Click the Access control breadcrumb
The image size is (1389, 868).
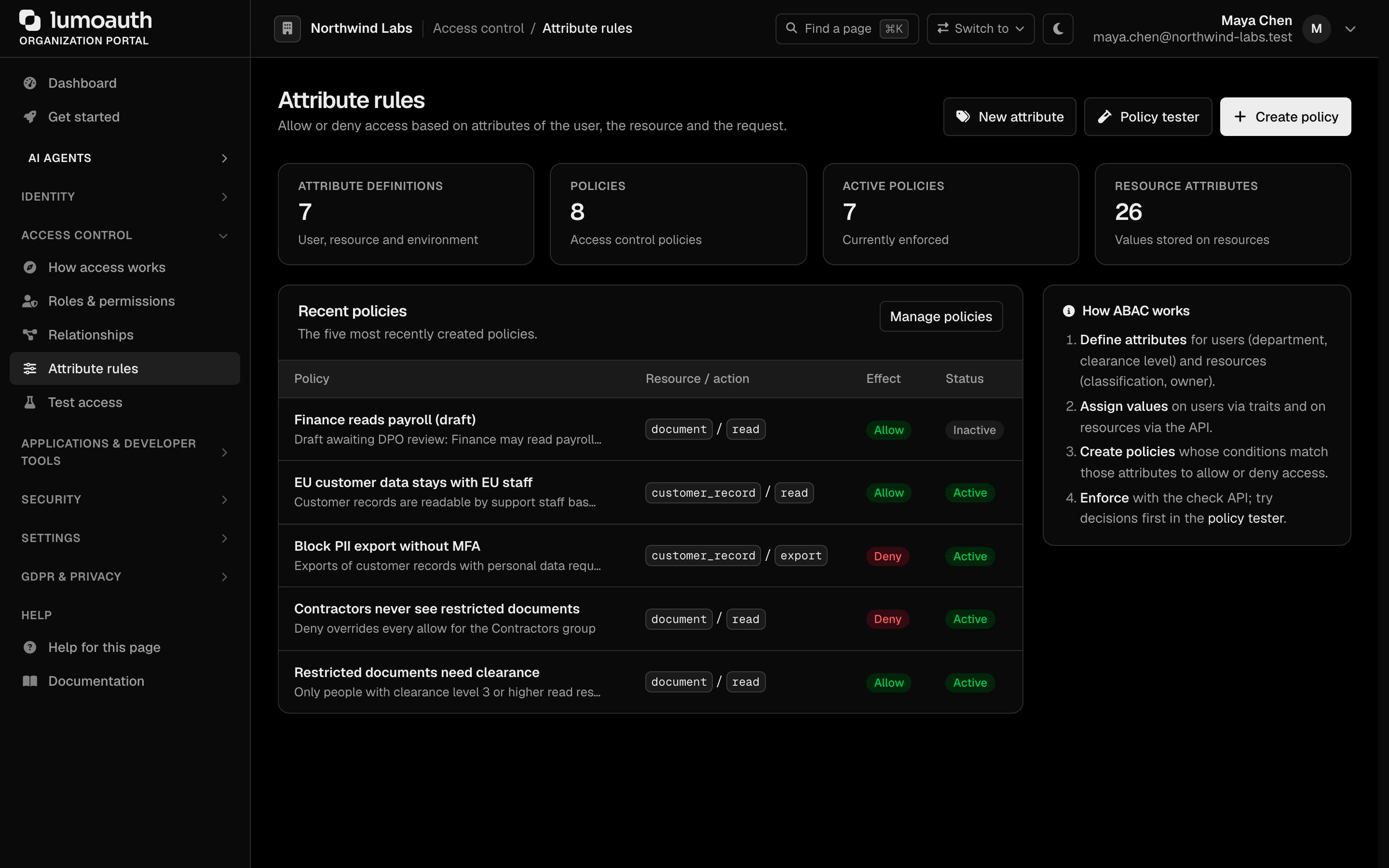coord(478,29)
